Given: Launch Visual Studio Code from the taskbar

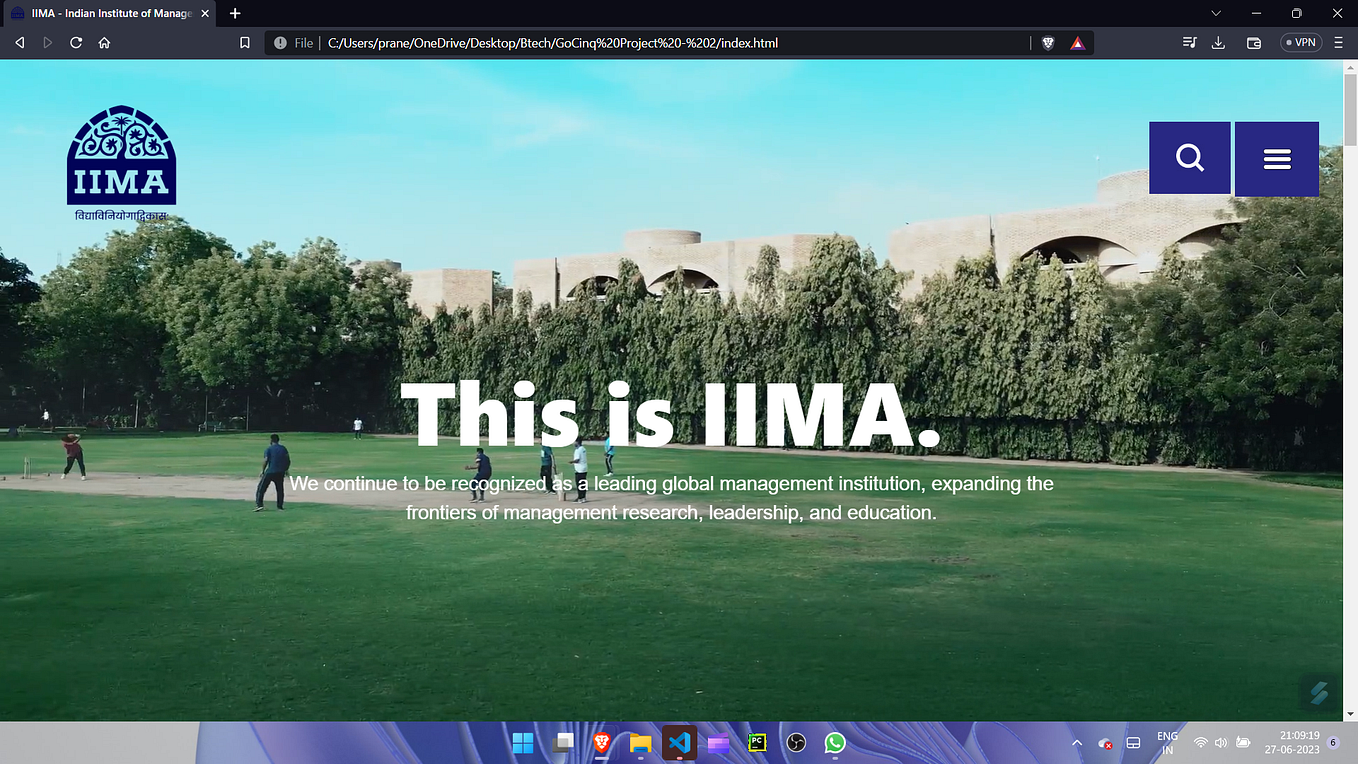Looking at the screenshot, I should click(679, 743).
